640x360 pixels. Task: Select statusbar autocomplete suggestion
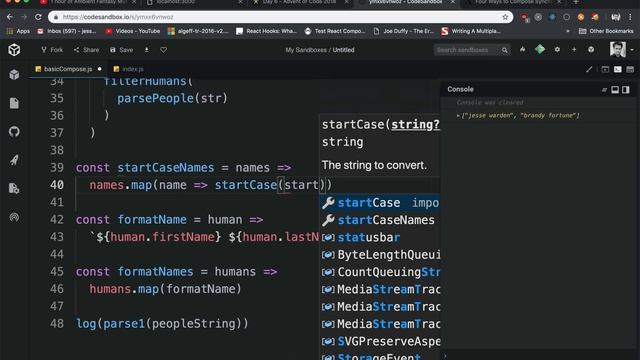click(380, 238)
